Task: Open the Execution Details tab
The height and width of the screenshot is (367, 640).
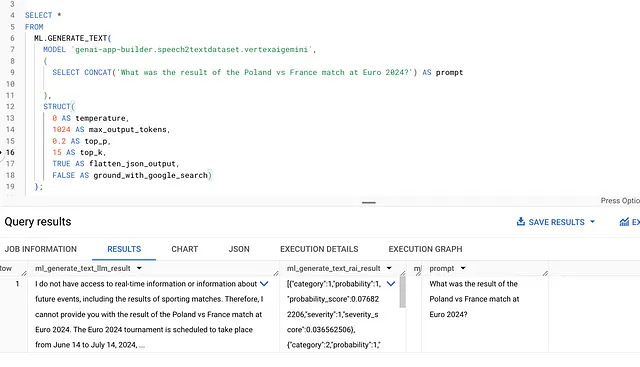Action: 319,249
